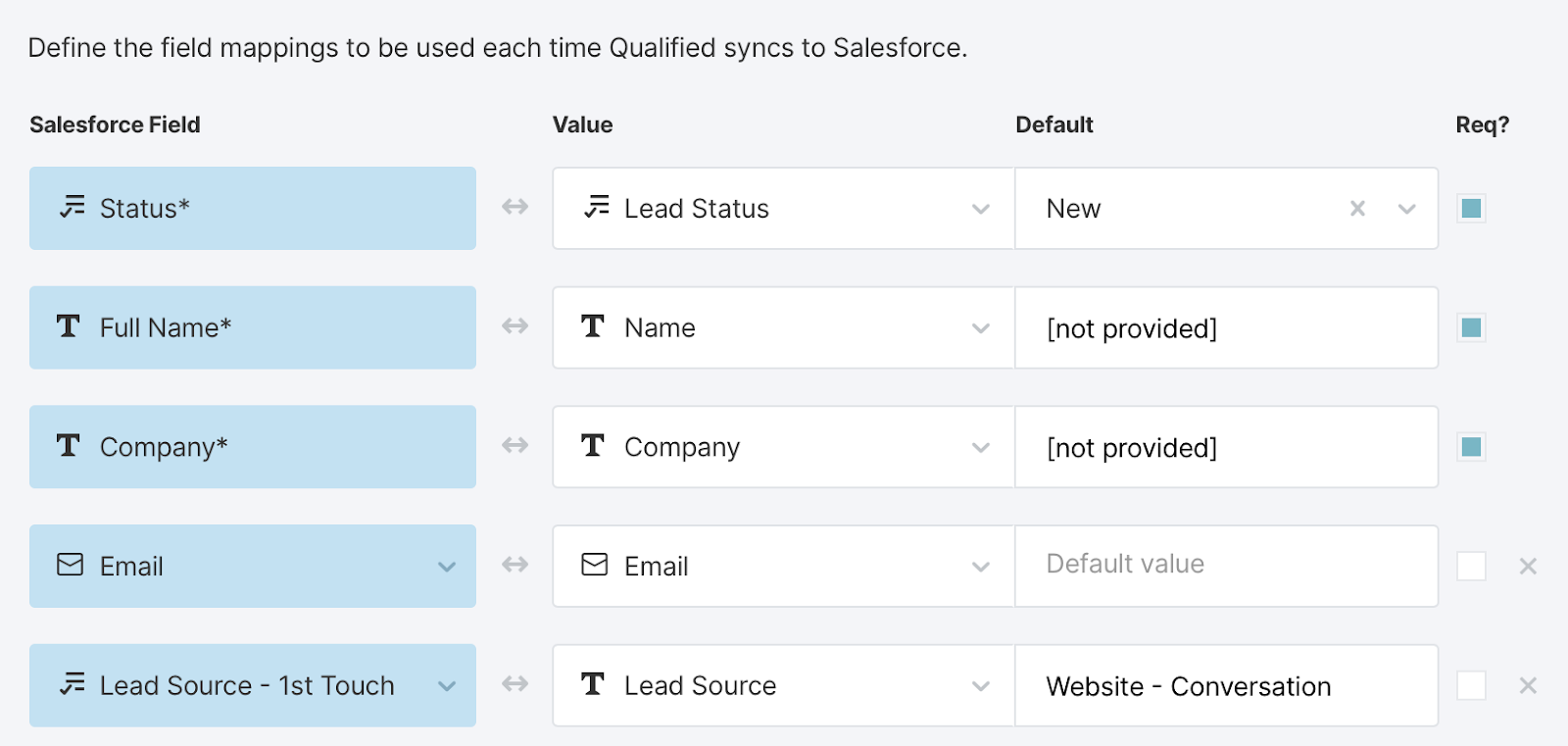
Task: Remove the Email mapping row
Action: point(1528,566)
